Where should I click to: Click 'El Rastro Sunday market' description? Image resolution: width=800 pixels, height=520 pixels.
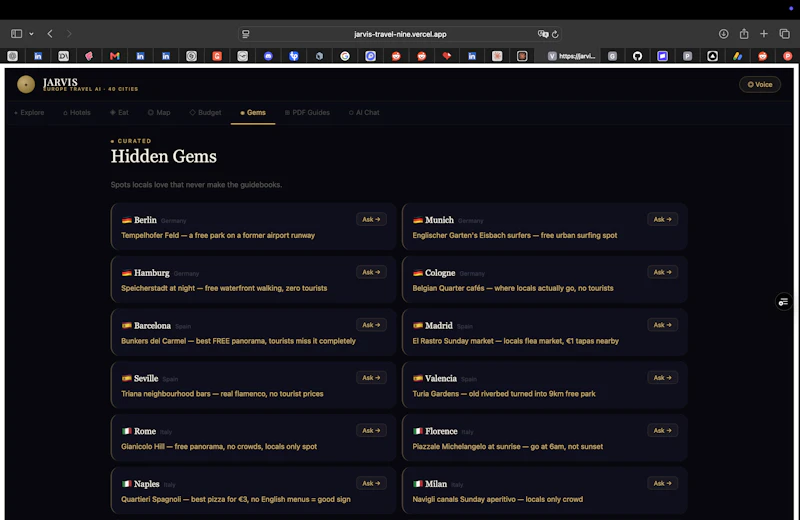(x=515, y=341)
